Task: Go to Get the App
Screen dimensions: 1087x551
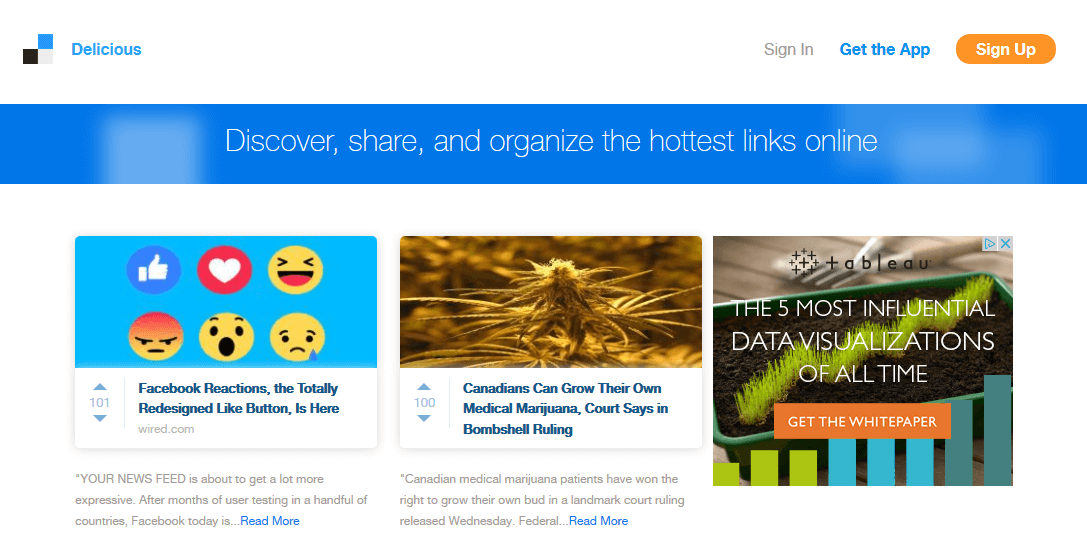Action: pyautogui.click(x=885, y=49)
